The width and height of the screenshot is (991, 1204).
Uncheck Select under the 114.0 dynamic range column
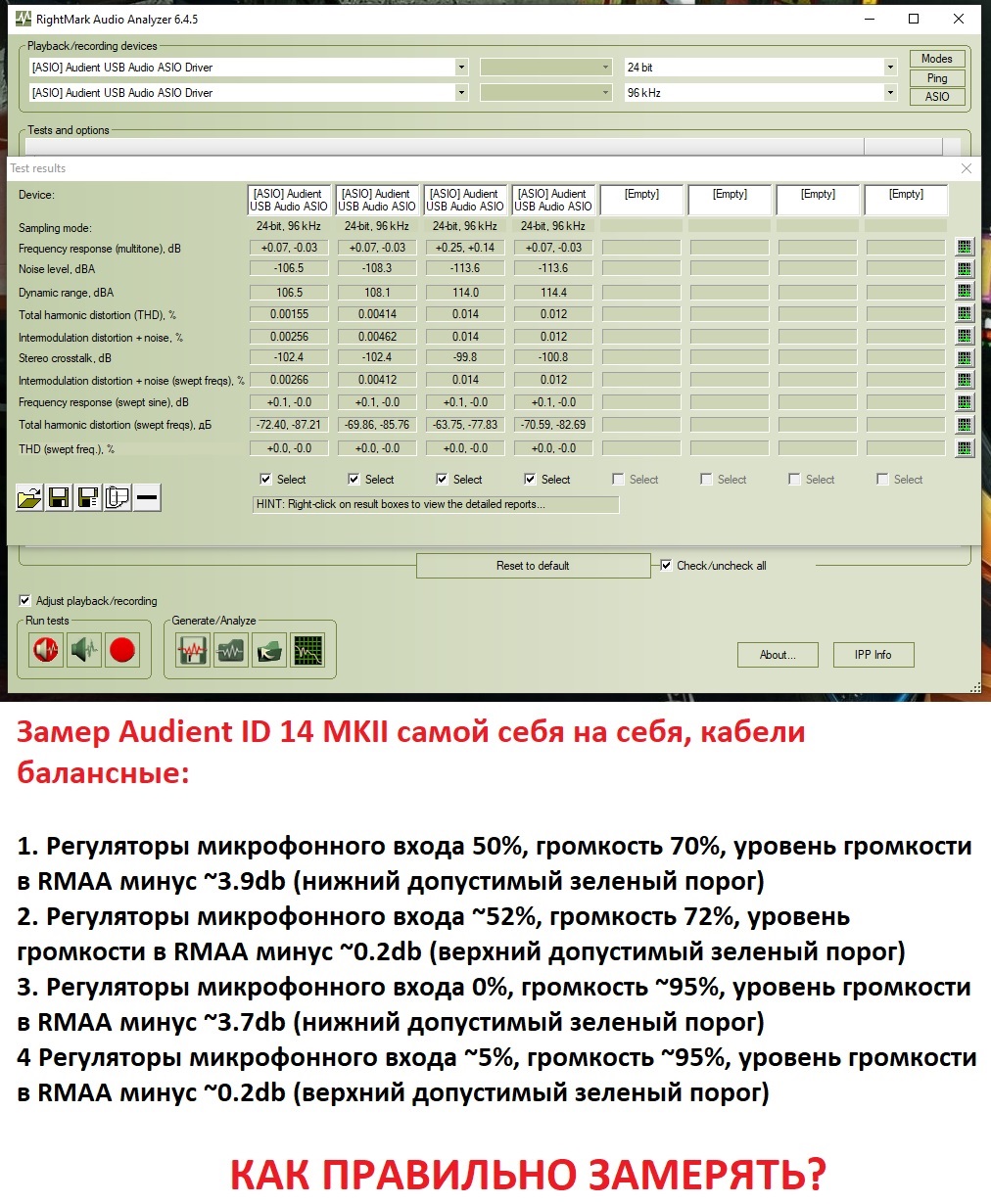click(442, 480)
